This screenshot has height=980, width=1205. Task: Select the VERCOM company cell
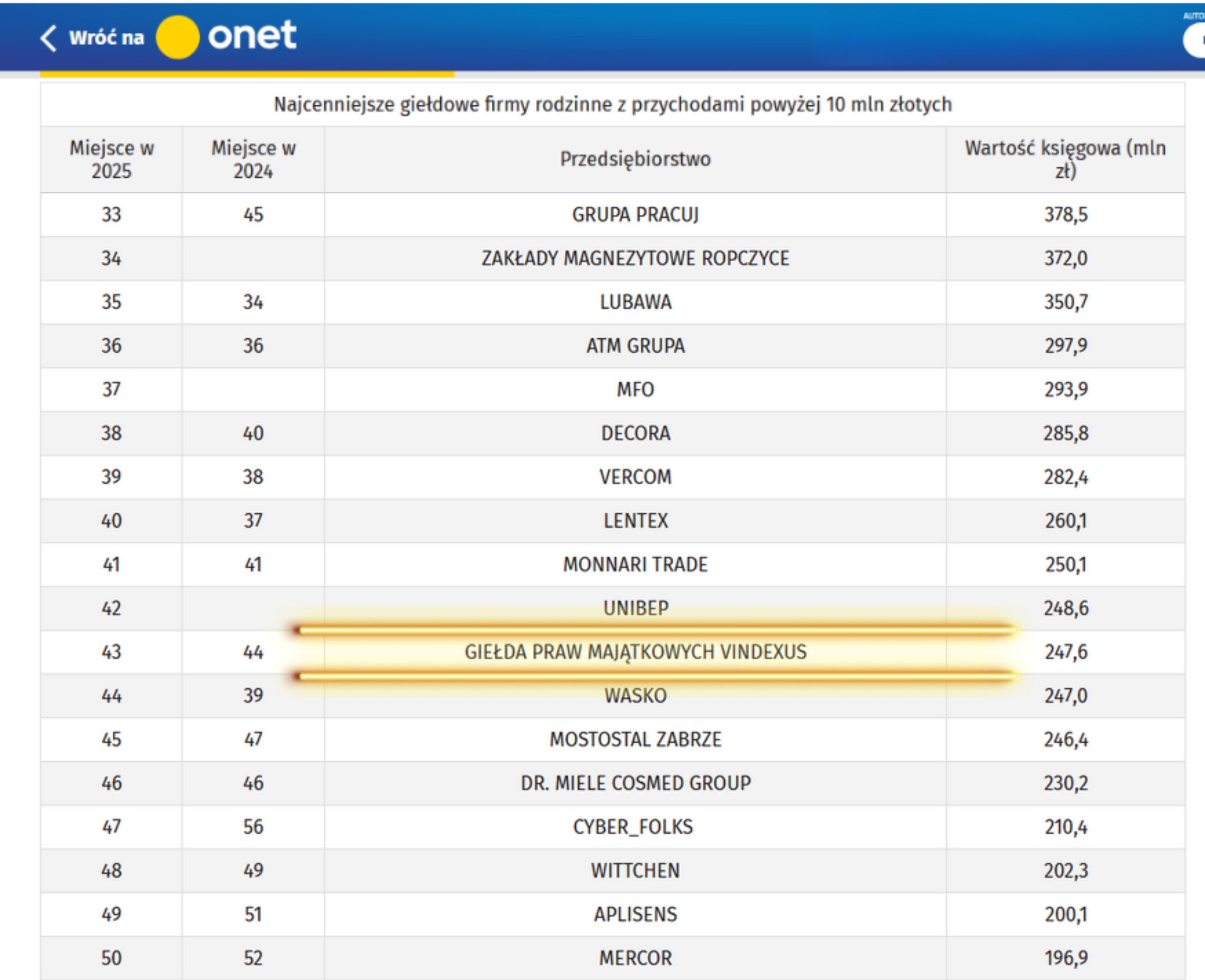pyautogui.click(x=635, y=477)
